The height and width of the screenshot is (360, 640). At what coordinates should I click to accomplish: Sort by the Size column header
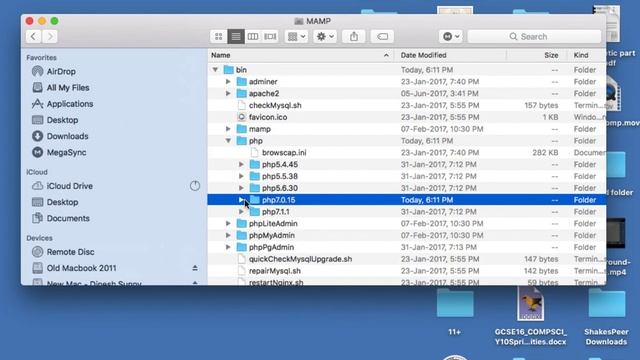[551, 55]
